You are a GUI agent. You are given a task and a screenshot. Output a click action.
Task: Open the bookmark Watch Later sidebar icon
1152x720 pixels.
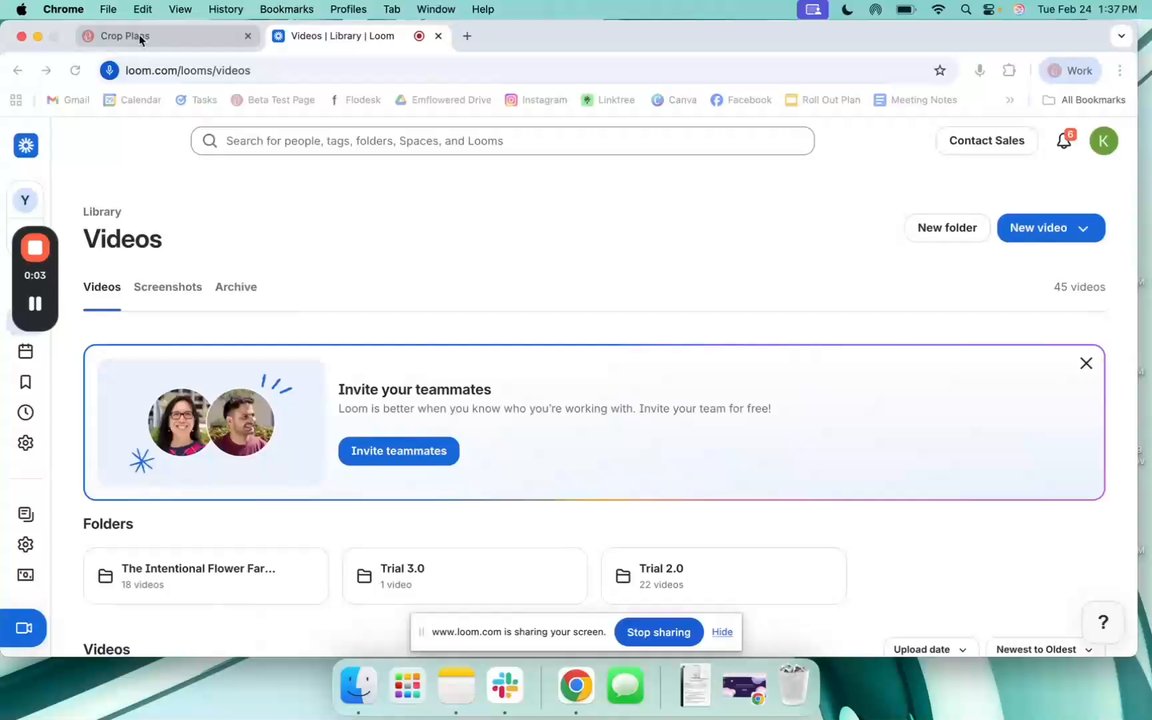coord(26,382)
